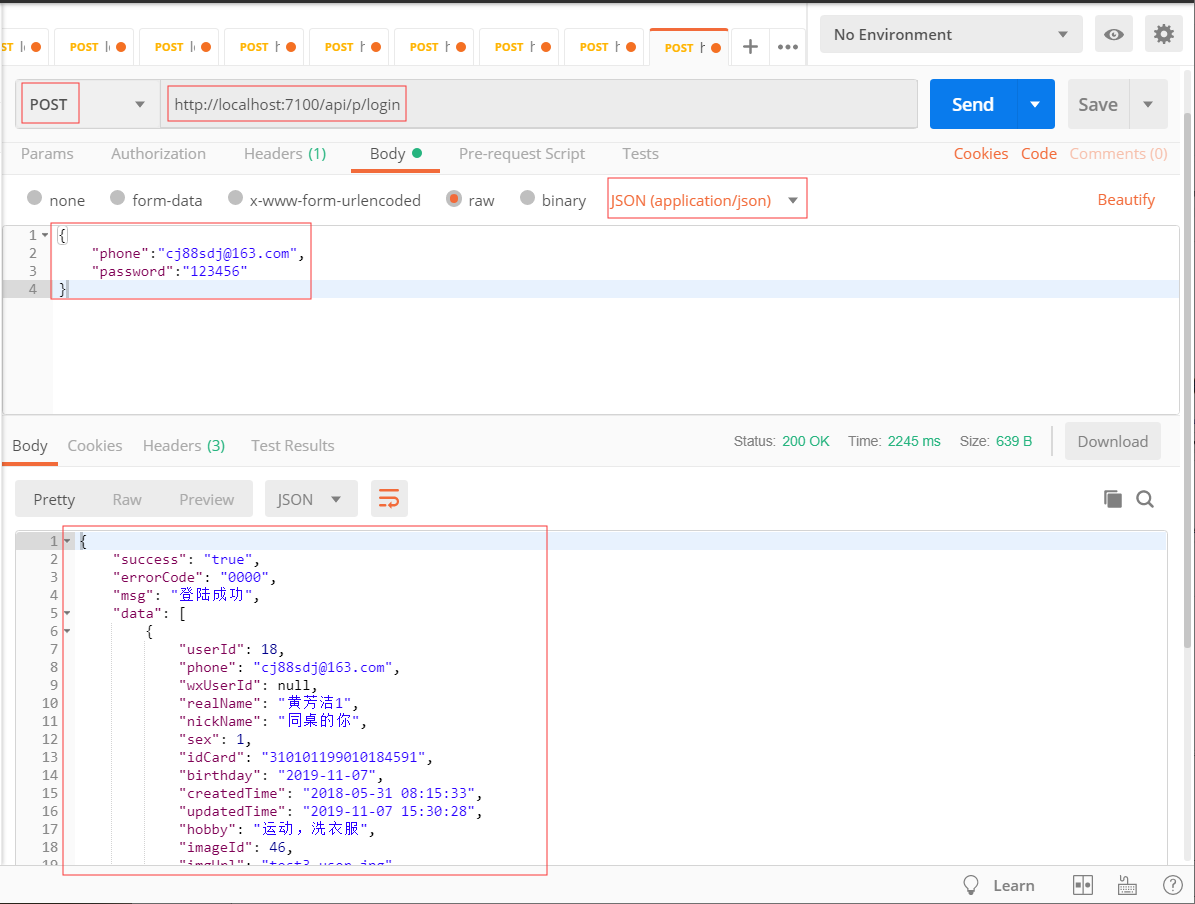The height and width of the screenshot is (904, 1195).
Task: Open keyboard shortcuts icon in status bar
Action: pos(1126,885)
